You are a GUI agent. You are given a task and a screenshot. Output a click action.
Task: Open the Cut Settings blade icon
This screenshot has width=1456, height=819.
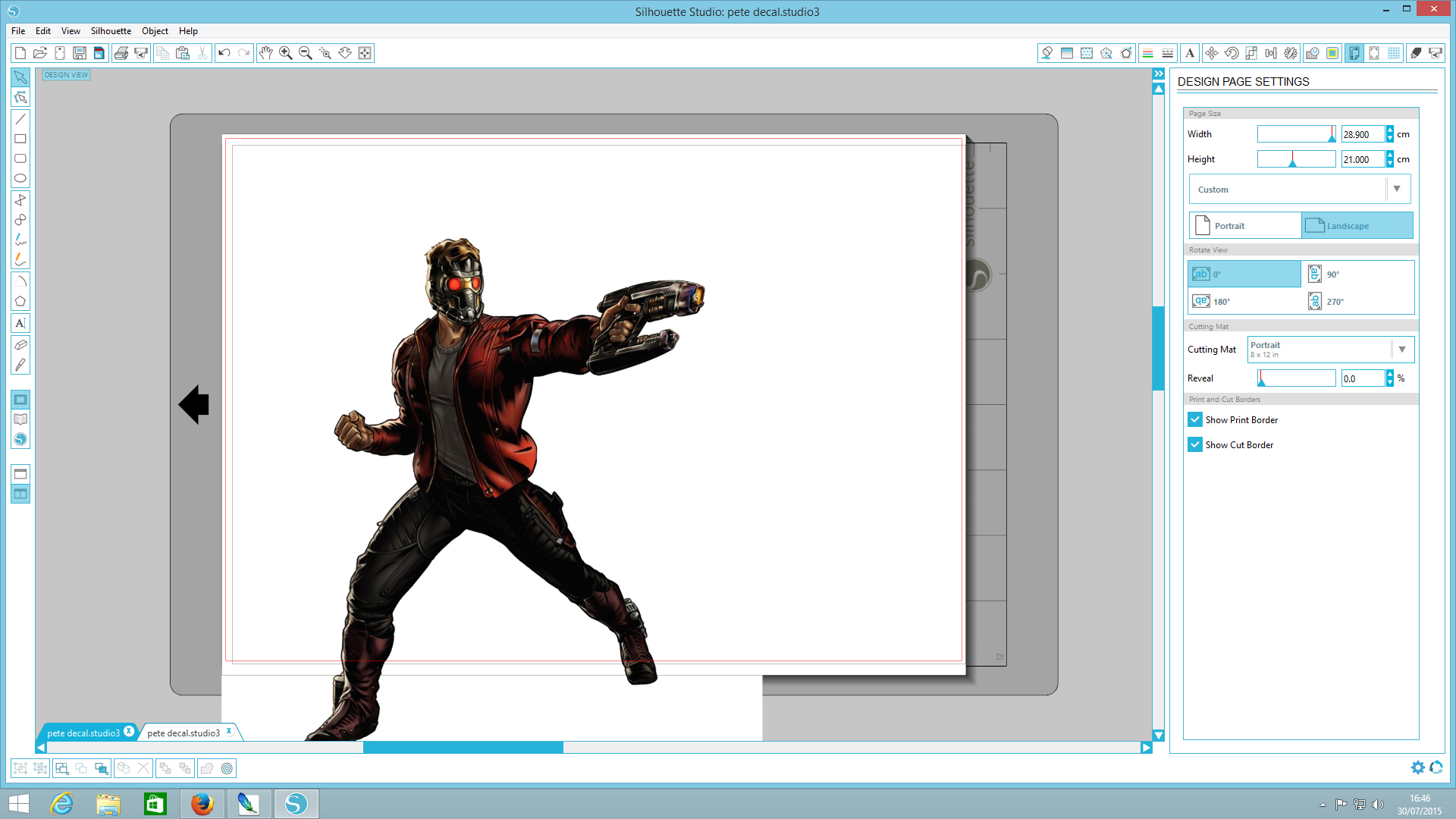pos(1416,53)
